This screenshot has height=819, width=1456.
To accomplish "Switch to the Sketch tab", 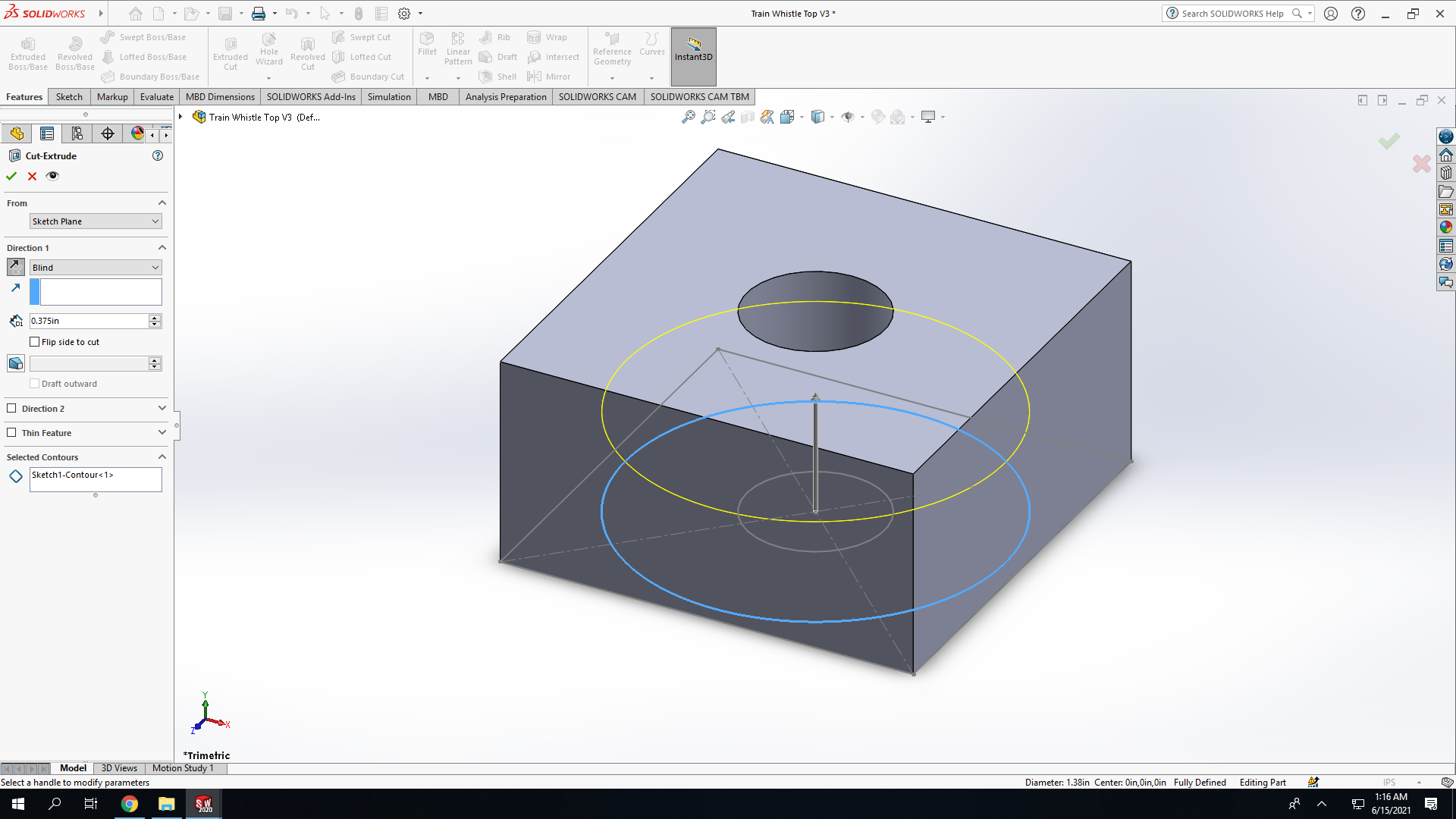I will coord(69,96).
